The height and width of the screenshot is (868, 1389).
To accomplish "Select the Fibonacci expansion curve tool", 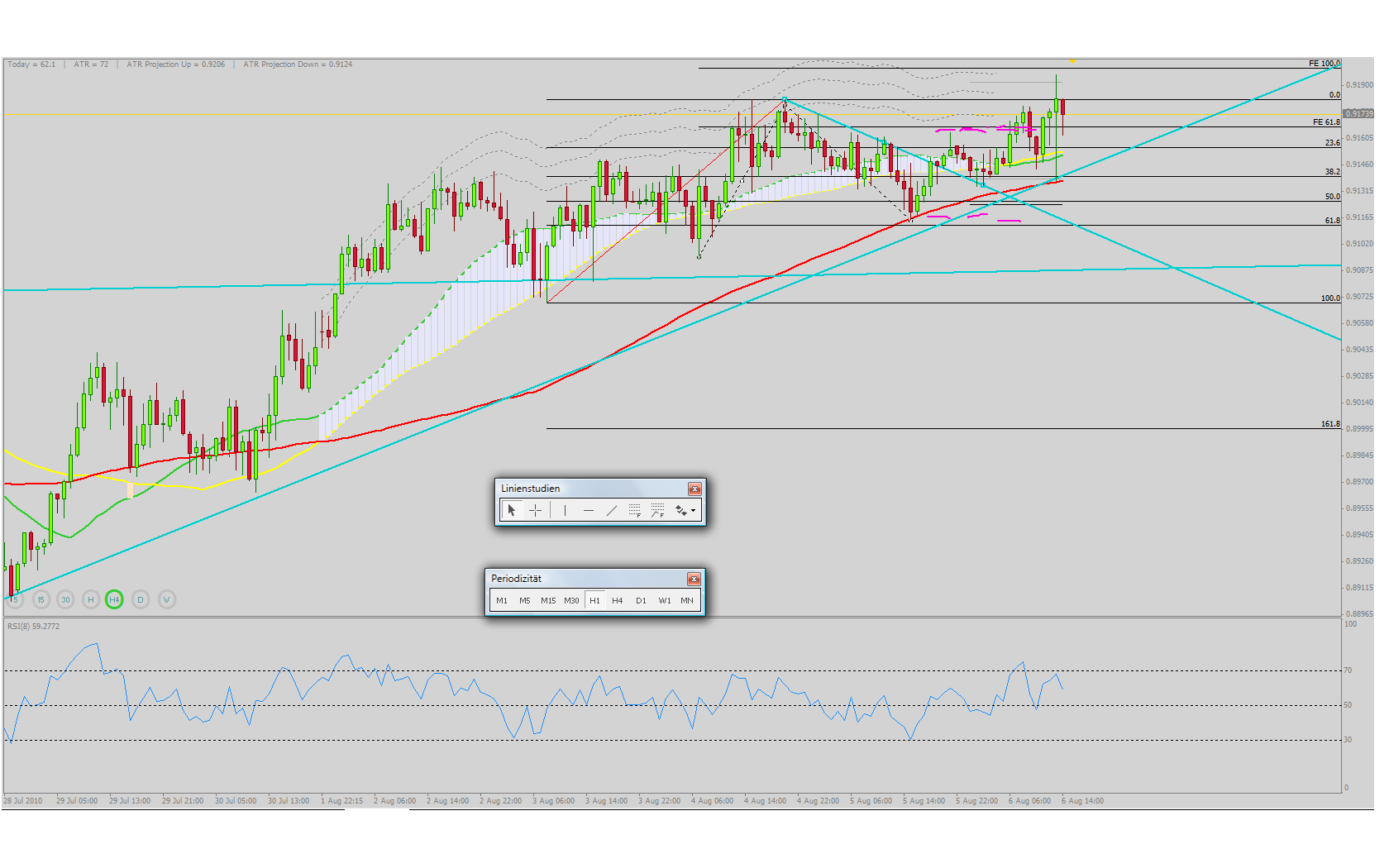I will 657,510.
